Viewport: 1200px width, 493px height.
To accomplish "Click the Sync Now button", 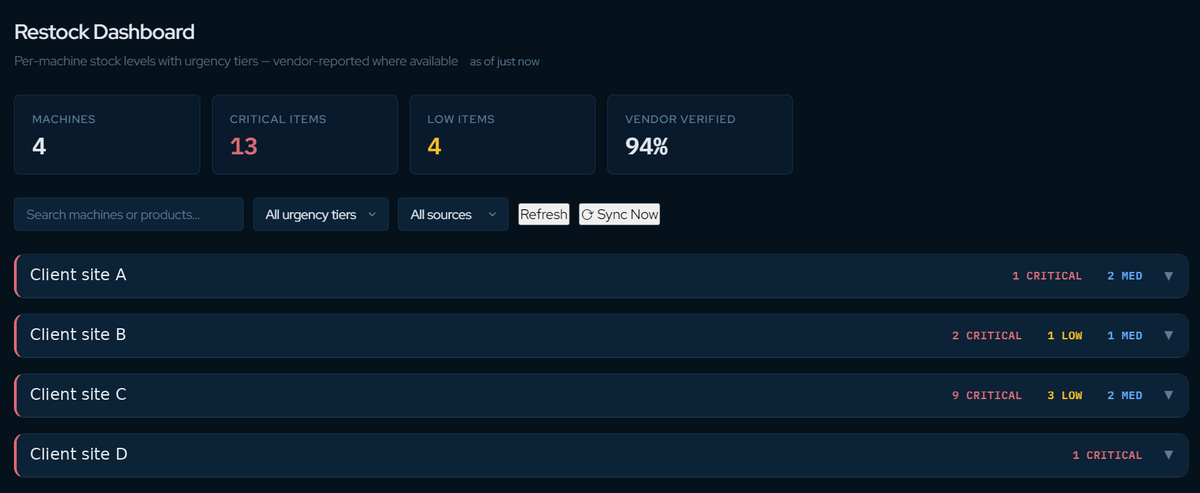I will (619, 214).
